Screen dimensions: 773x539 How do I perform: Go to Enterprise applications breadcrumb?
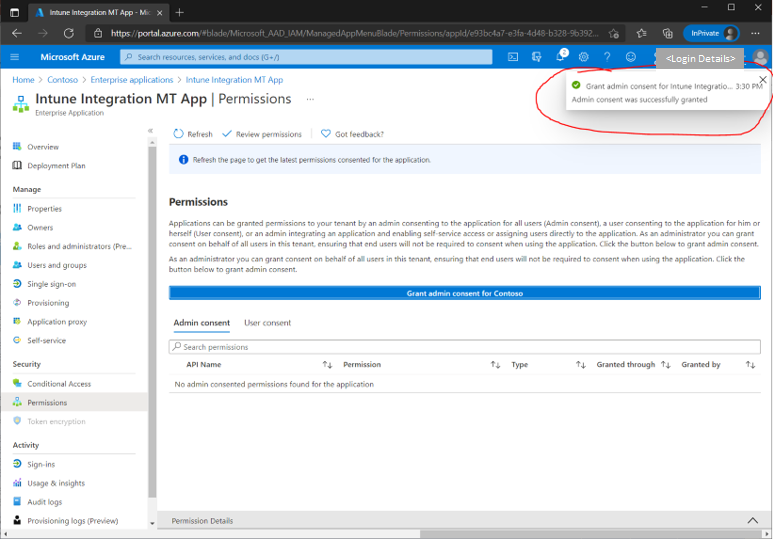point(132,80)
